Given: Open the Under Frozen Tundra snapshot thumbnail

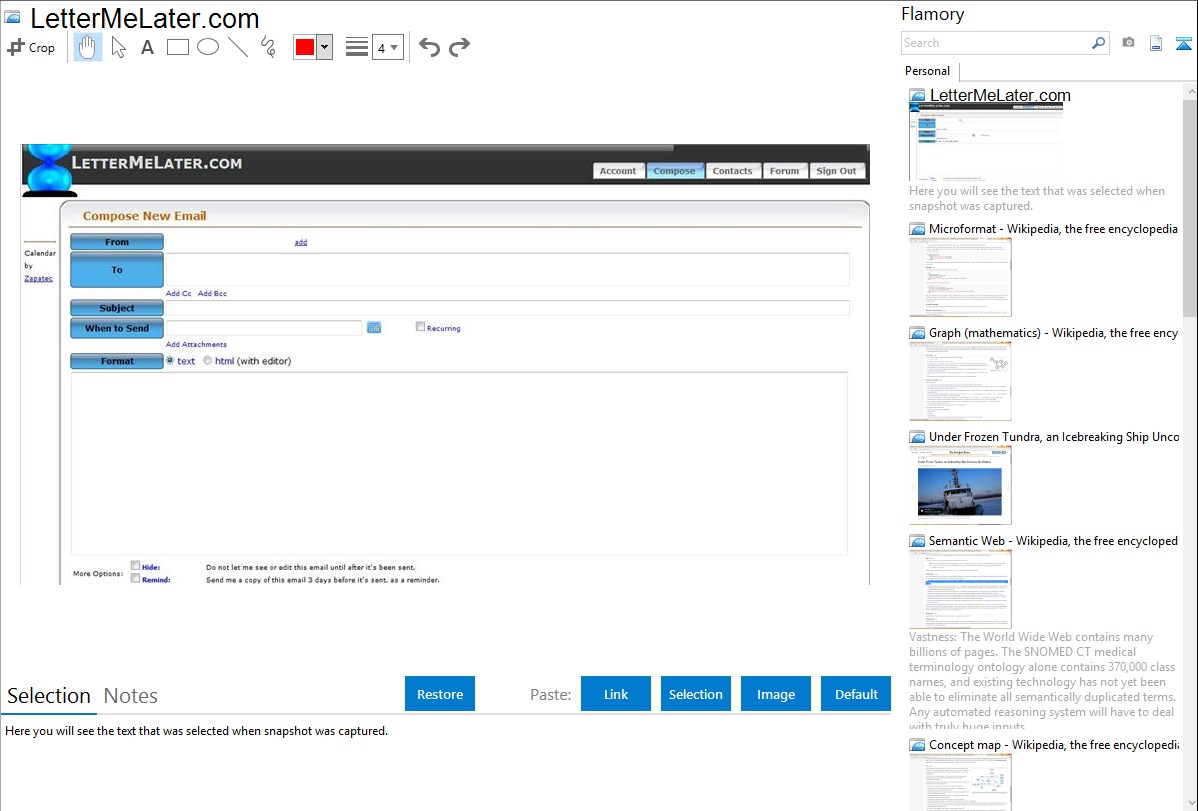Looking at the screenshot, I should (x=960, y=485).
